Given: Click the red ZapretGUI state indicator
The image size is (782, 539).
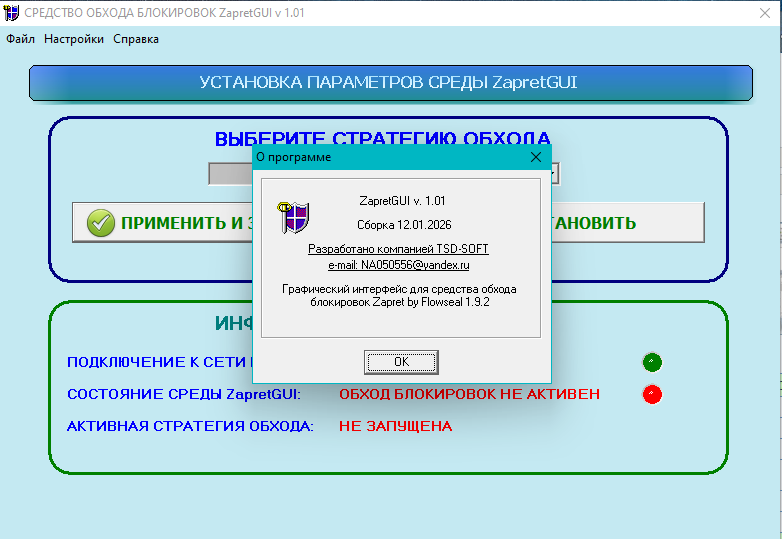Looking at the screenshot, I should (x=652, y=394).
